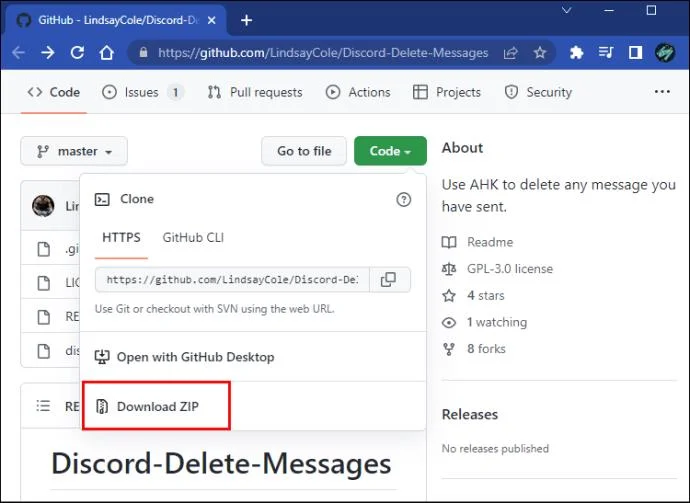
Task: Click 'No releases published' text
Action: pyautogui.click(x=495, y=448)
